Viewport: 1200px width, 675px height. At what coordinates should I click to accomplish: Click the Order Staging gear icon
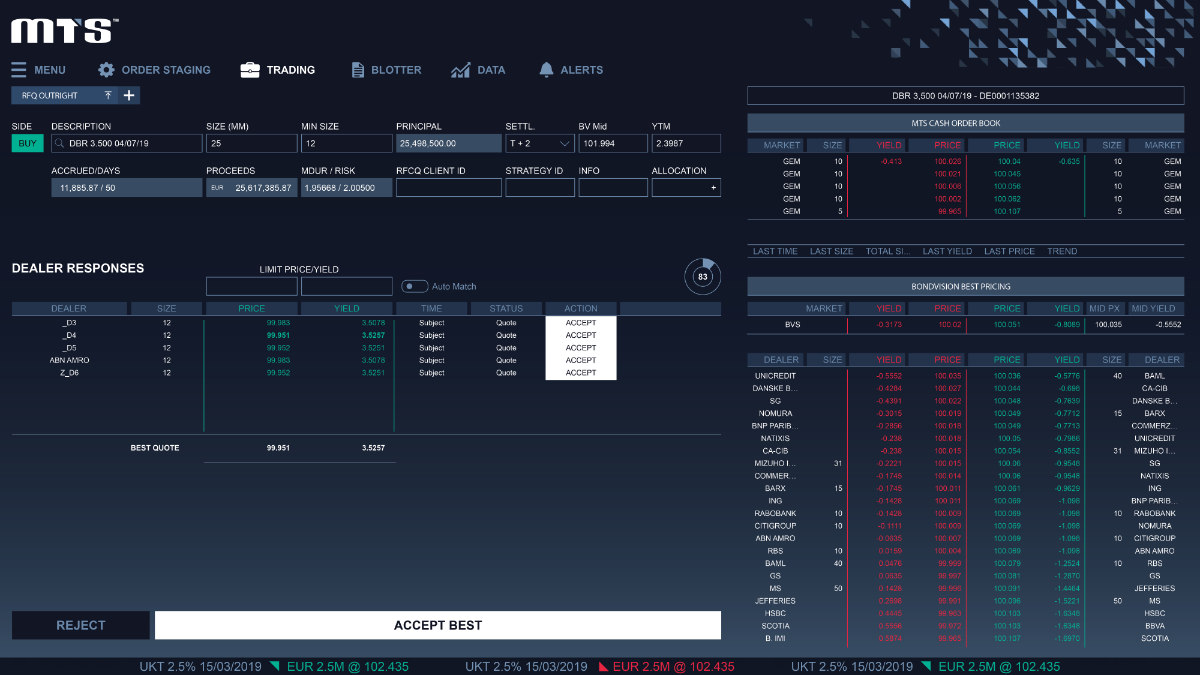pyautogui.click(x=106, y=70)
